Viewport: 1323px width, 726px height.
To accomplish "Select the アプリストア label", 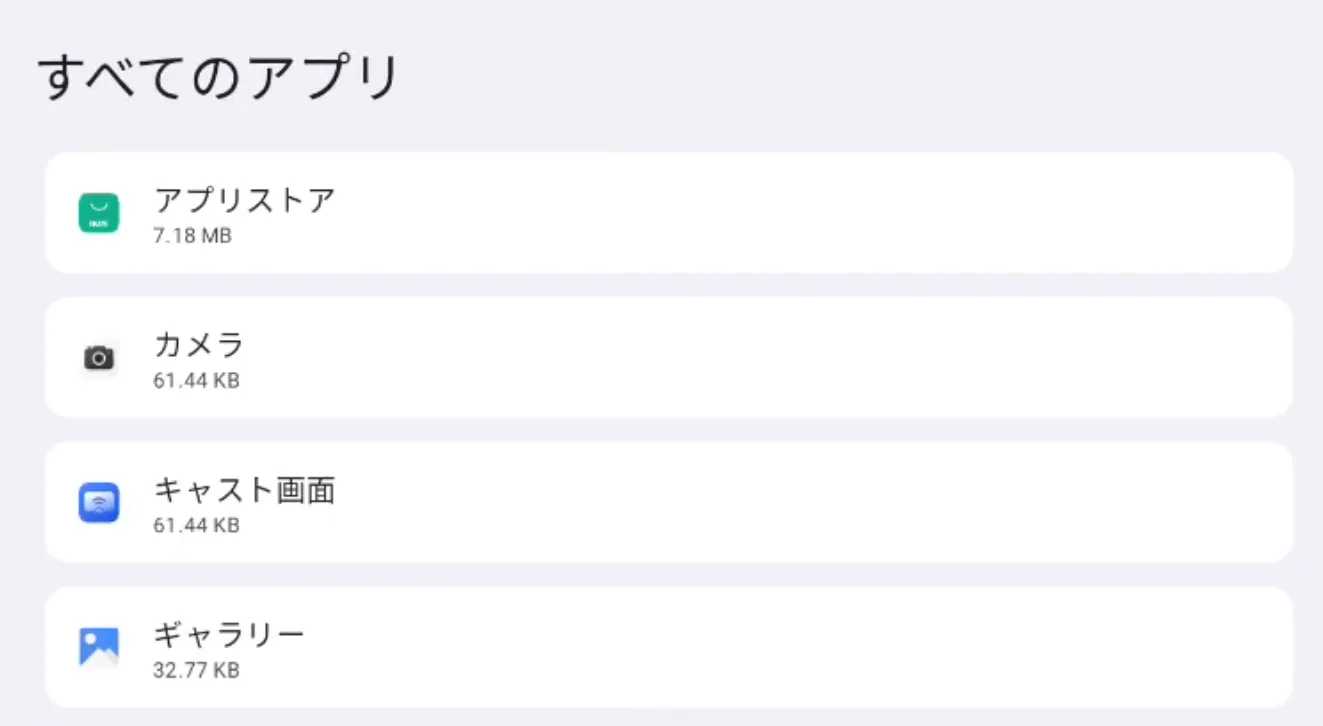I will coord(244,200).
